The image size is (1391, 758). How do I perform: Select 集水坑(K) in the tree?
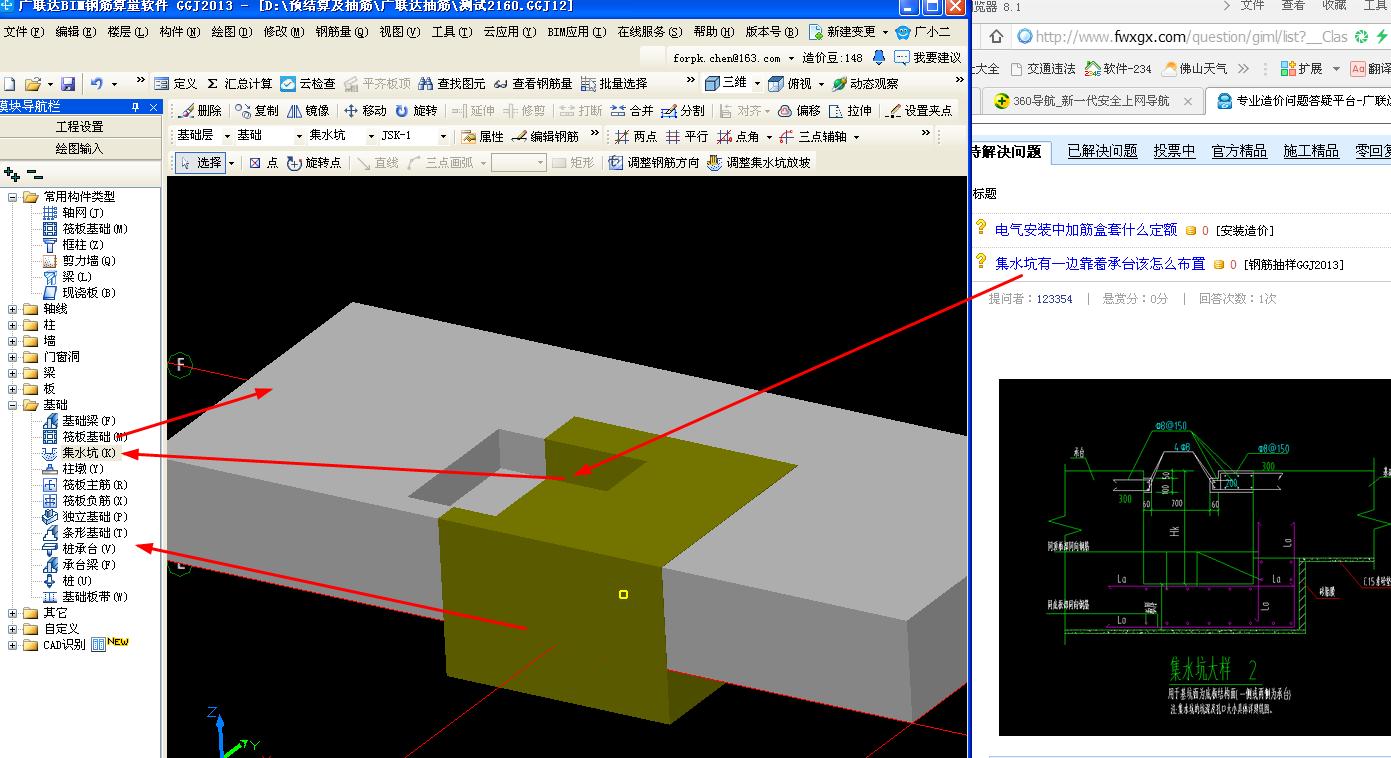pyautogui.click(x=80, y=453)
